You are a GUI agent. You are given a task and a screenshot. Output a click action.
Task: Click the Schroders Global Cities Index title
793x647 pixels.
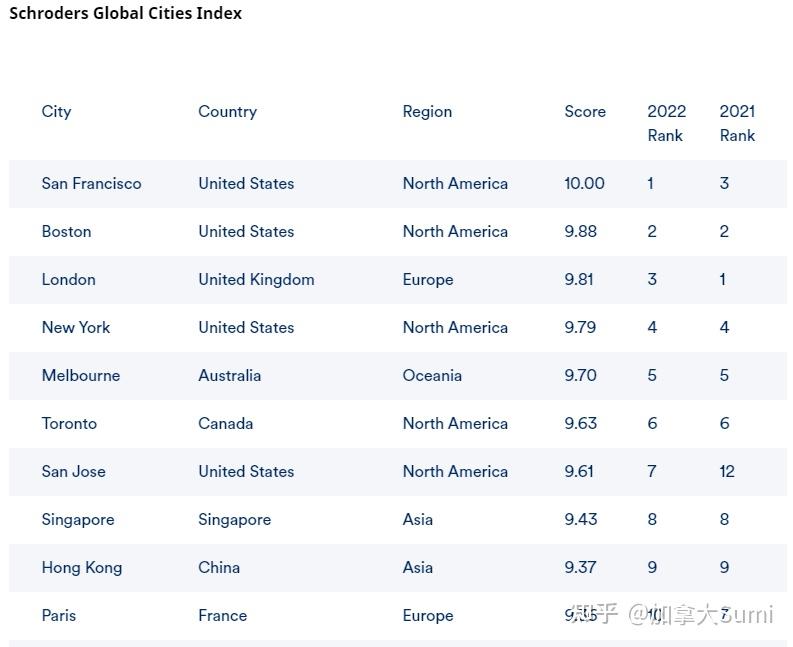pyautogui.click(x=125, y=13)
